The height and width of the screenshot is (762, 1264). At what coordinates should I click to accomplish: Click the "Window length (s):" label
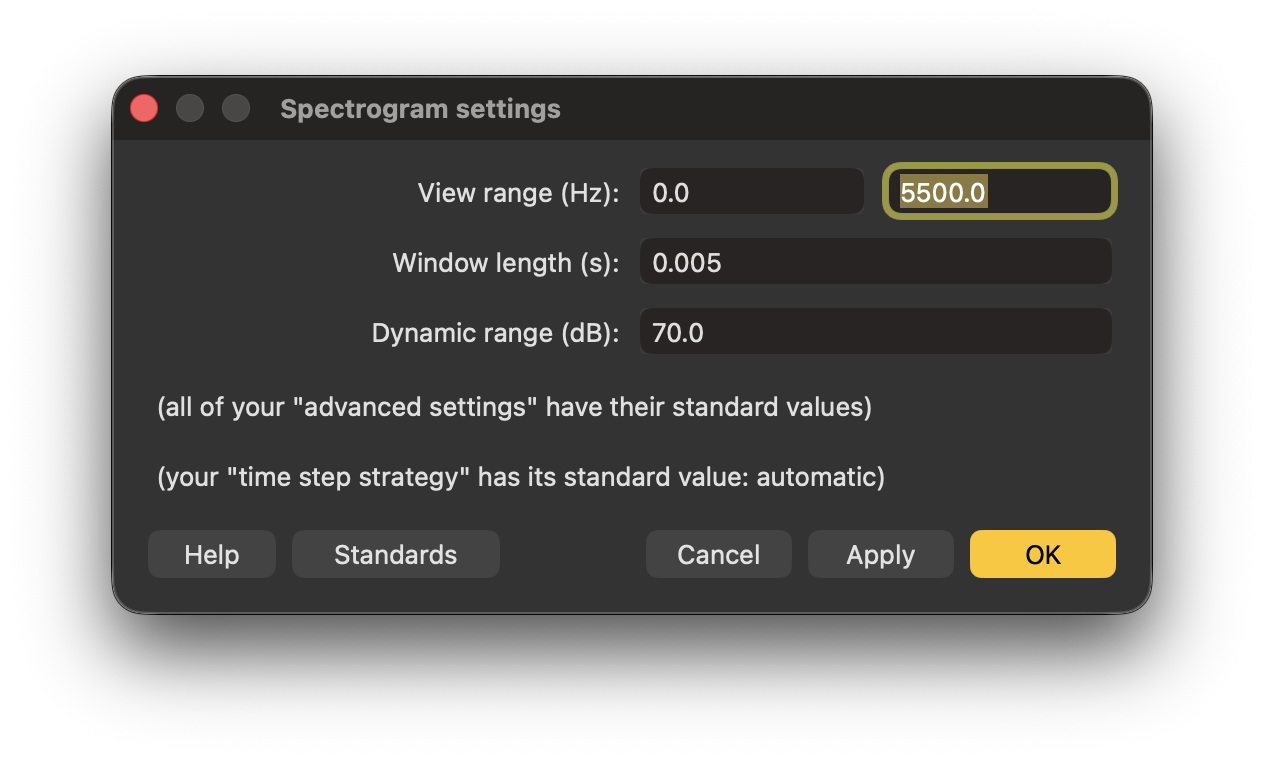[506, 263]
